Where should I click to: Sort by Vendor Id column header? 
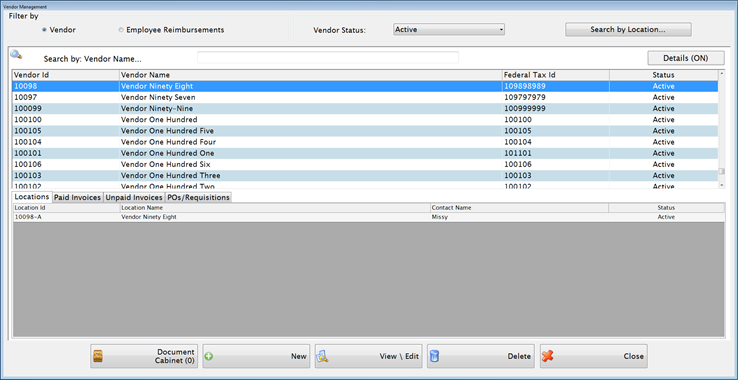coord(66,75)
